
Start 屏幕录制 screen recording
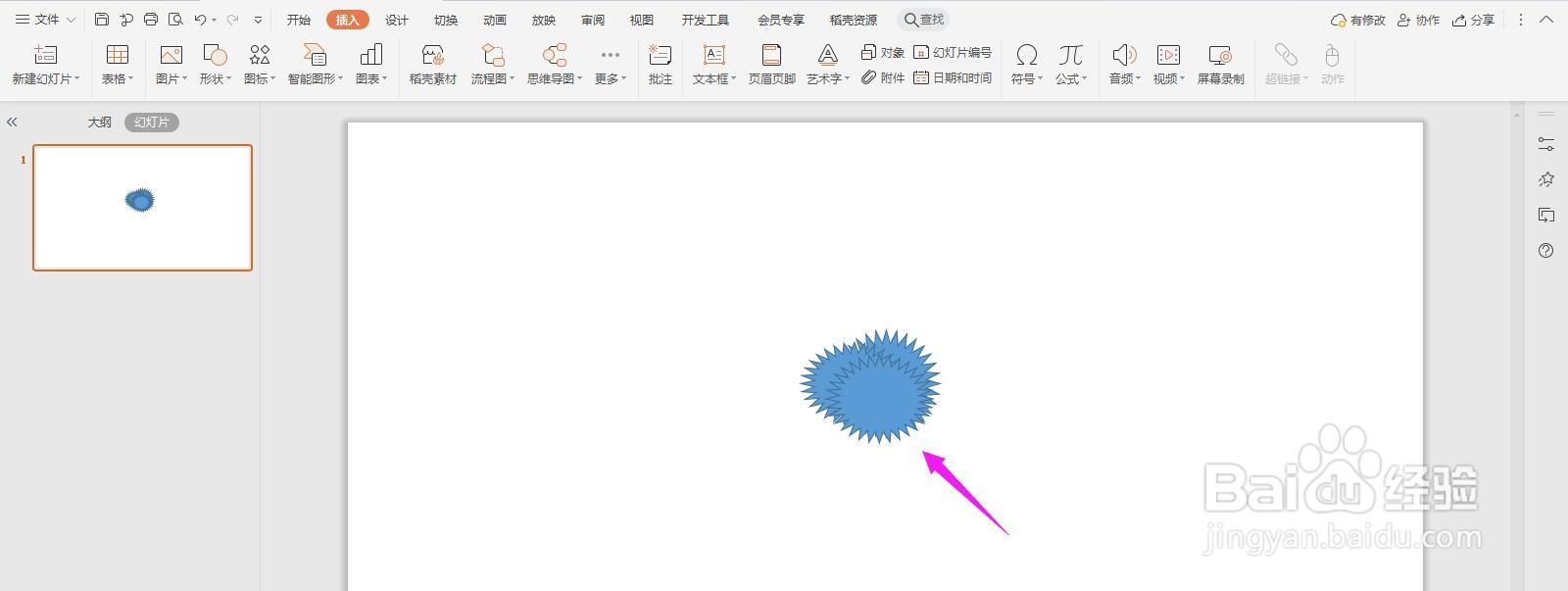[x=1221, y=65]
